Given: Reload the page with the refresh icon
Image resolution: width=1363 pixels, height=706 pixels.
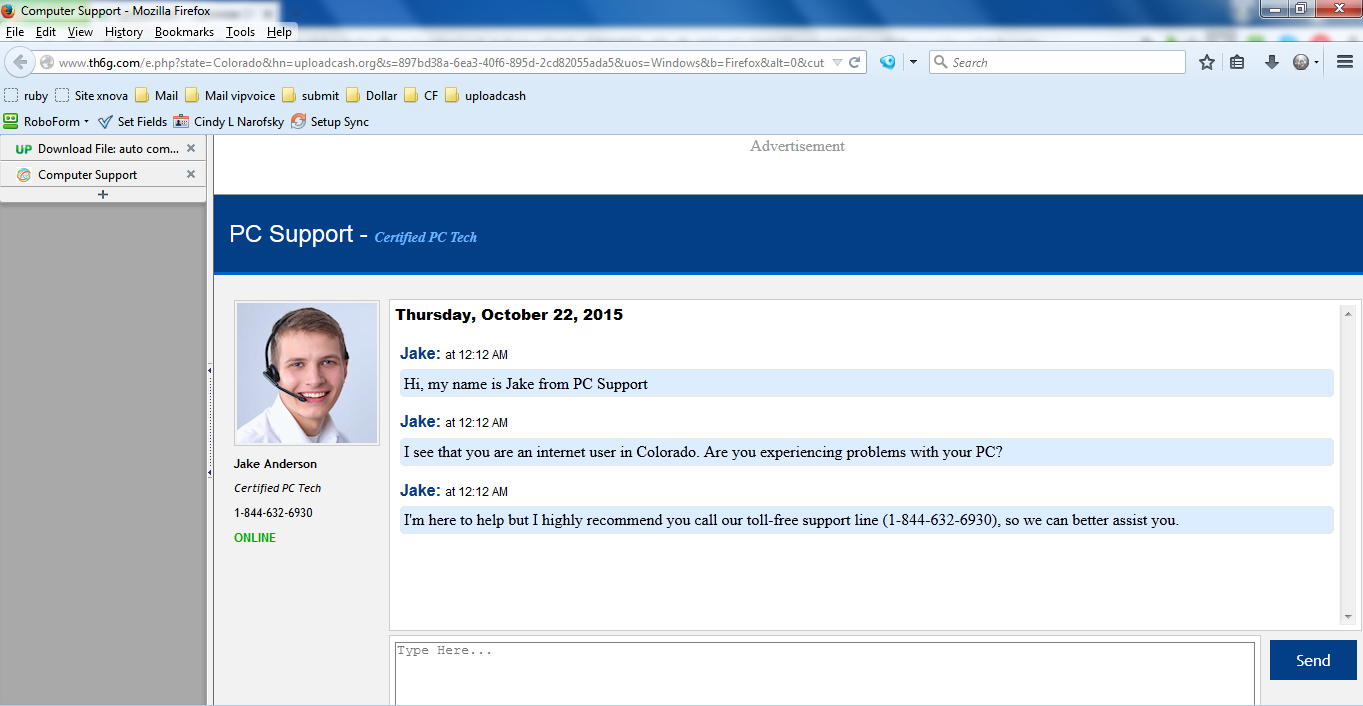Looking at the screenshot, I should 855,62.
